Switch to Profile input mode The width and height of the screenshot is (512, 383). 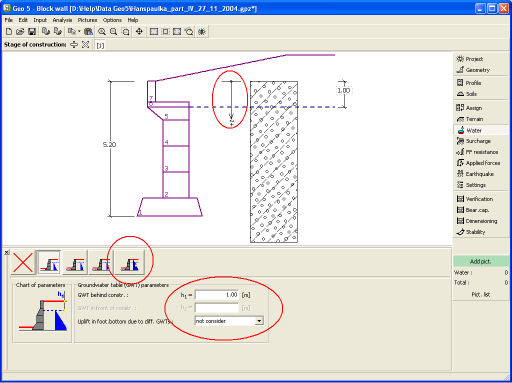tap(481, 83)
